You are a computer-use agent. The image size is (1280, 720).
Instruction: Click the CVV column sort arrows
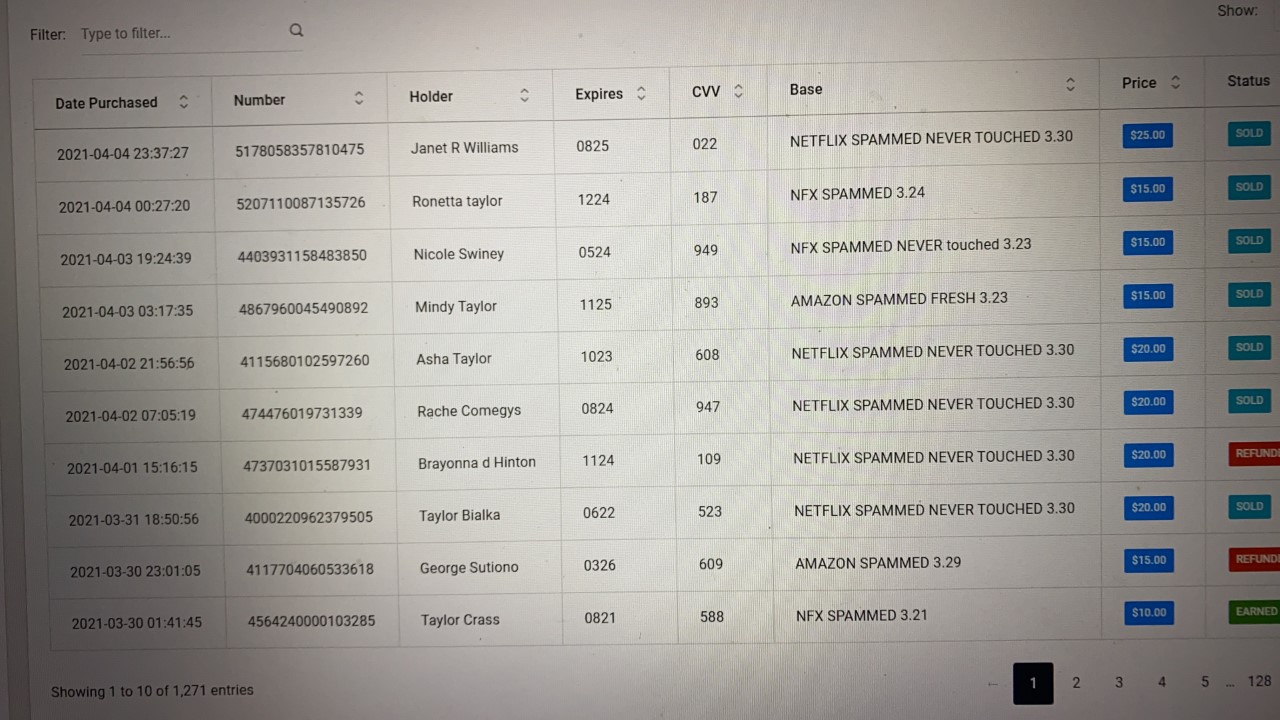pos(738,91)
